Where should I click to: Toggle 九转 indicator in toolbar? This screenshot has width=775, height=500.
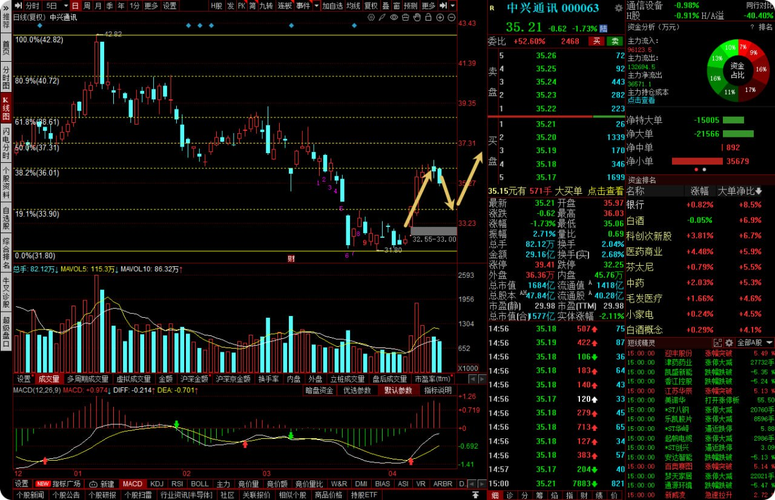[x=266, y=6]
